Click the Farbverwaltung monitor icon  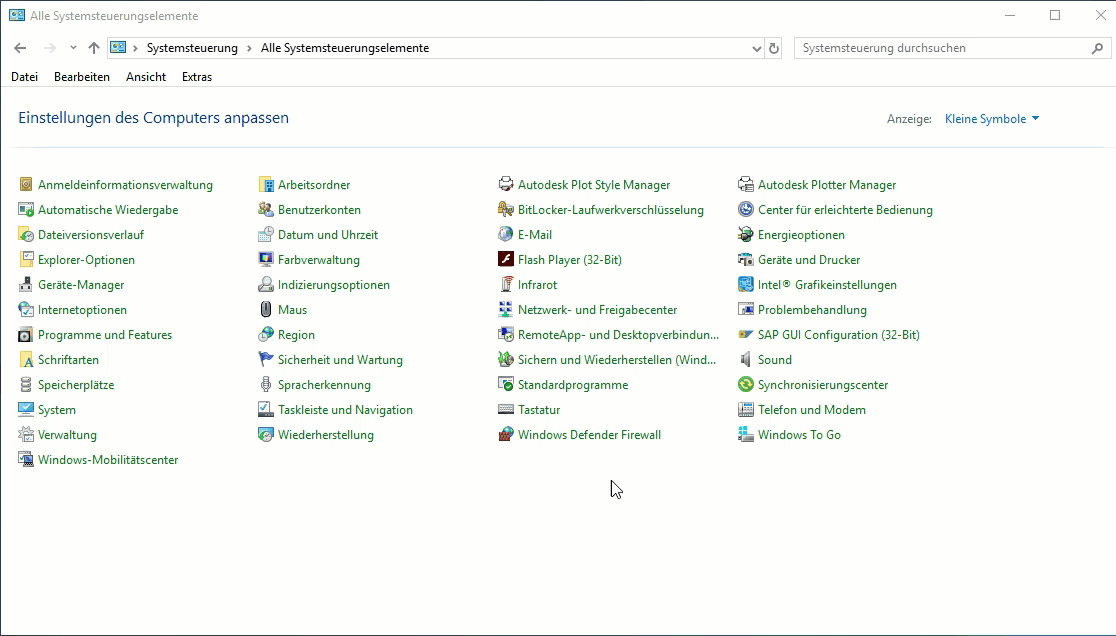[265, 260]
